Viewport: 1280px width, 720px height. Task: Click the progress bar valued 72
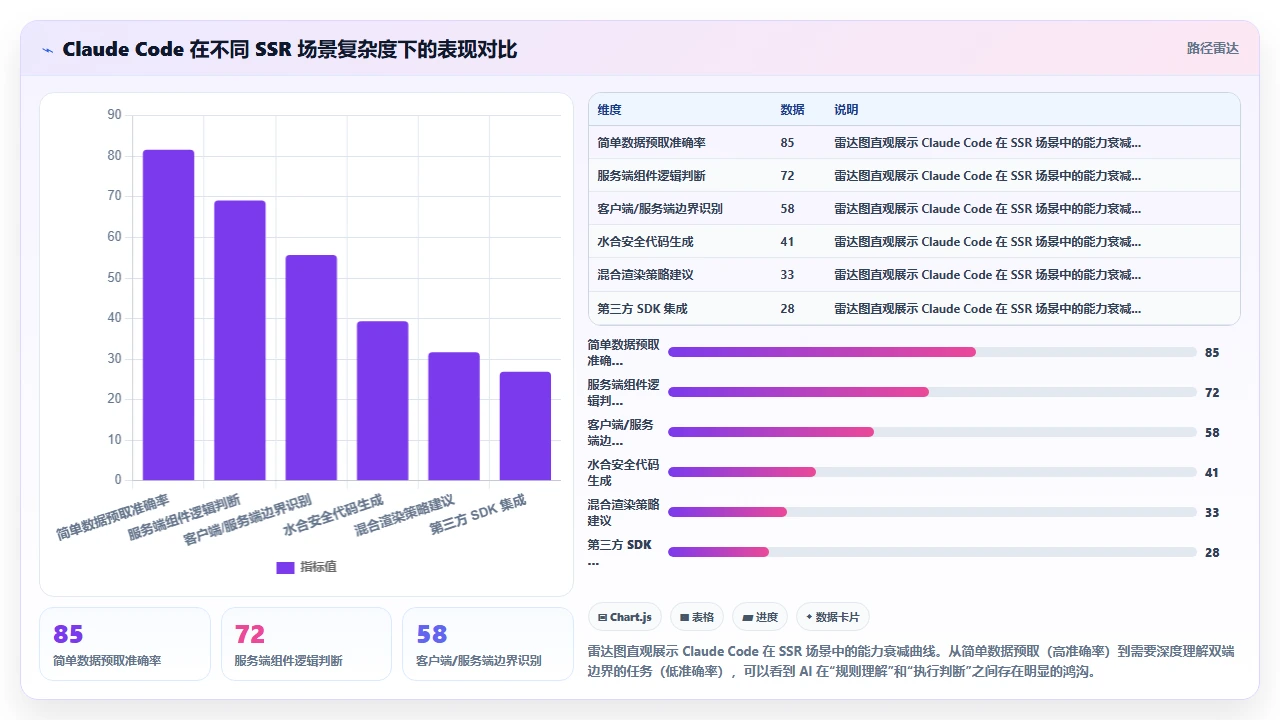[x=932, y=392]
